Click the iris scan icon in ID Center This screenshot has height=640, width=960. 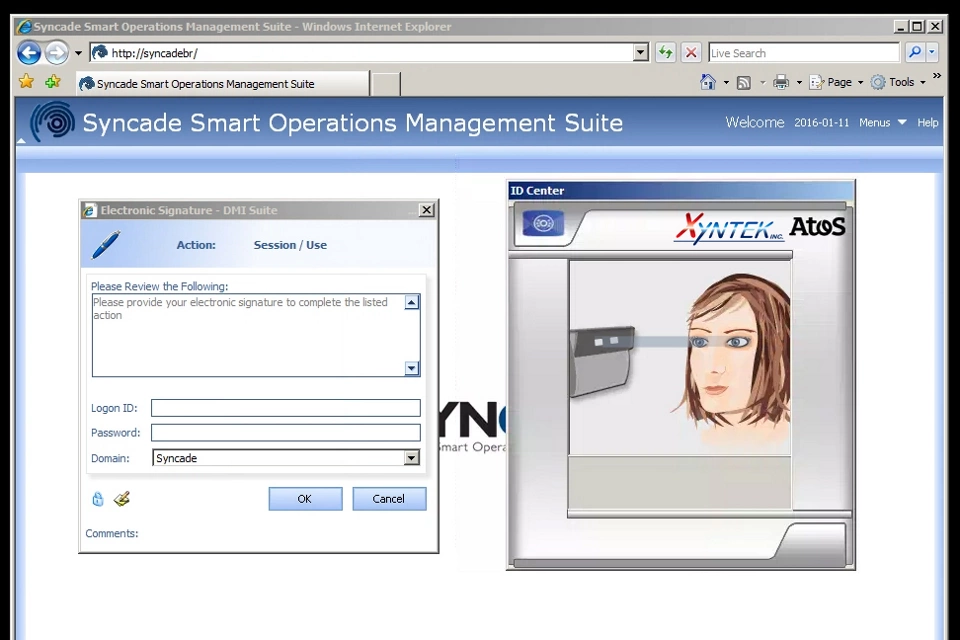542,224
